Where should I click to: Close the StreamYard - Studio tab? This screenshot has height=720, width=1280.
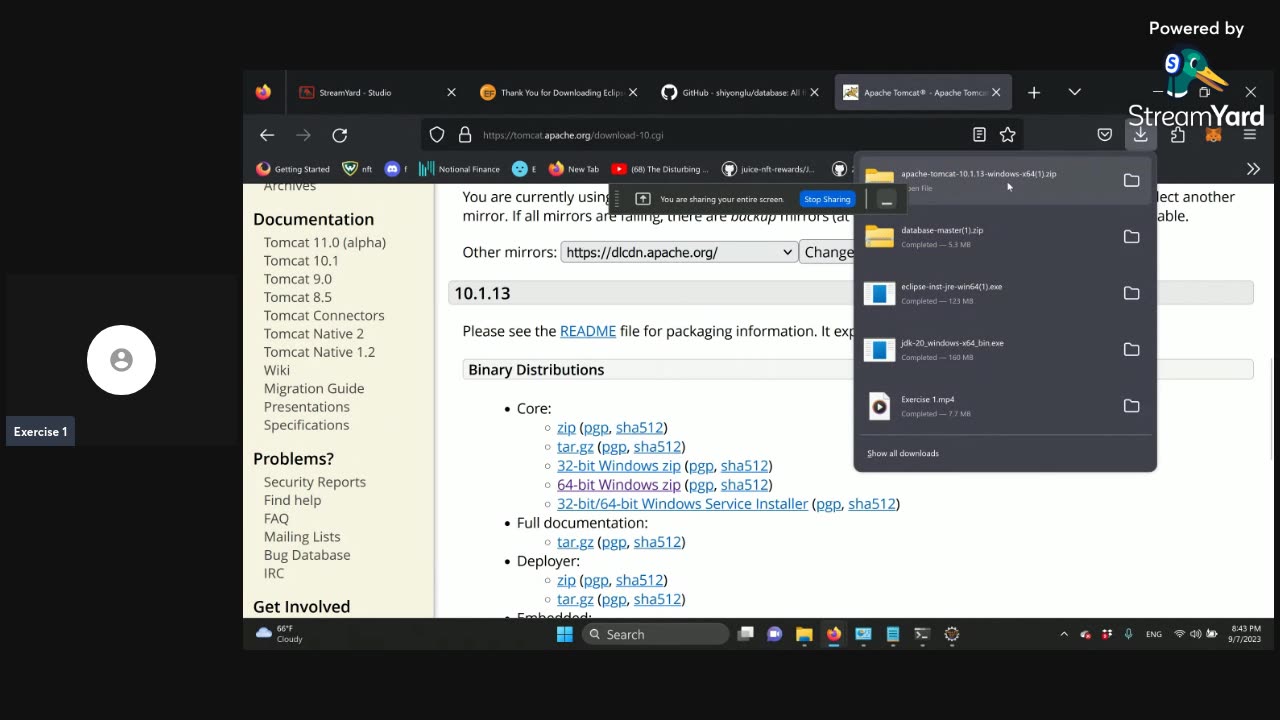coord(451,93)
